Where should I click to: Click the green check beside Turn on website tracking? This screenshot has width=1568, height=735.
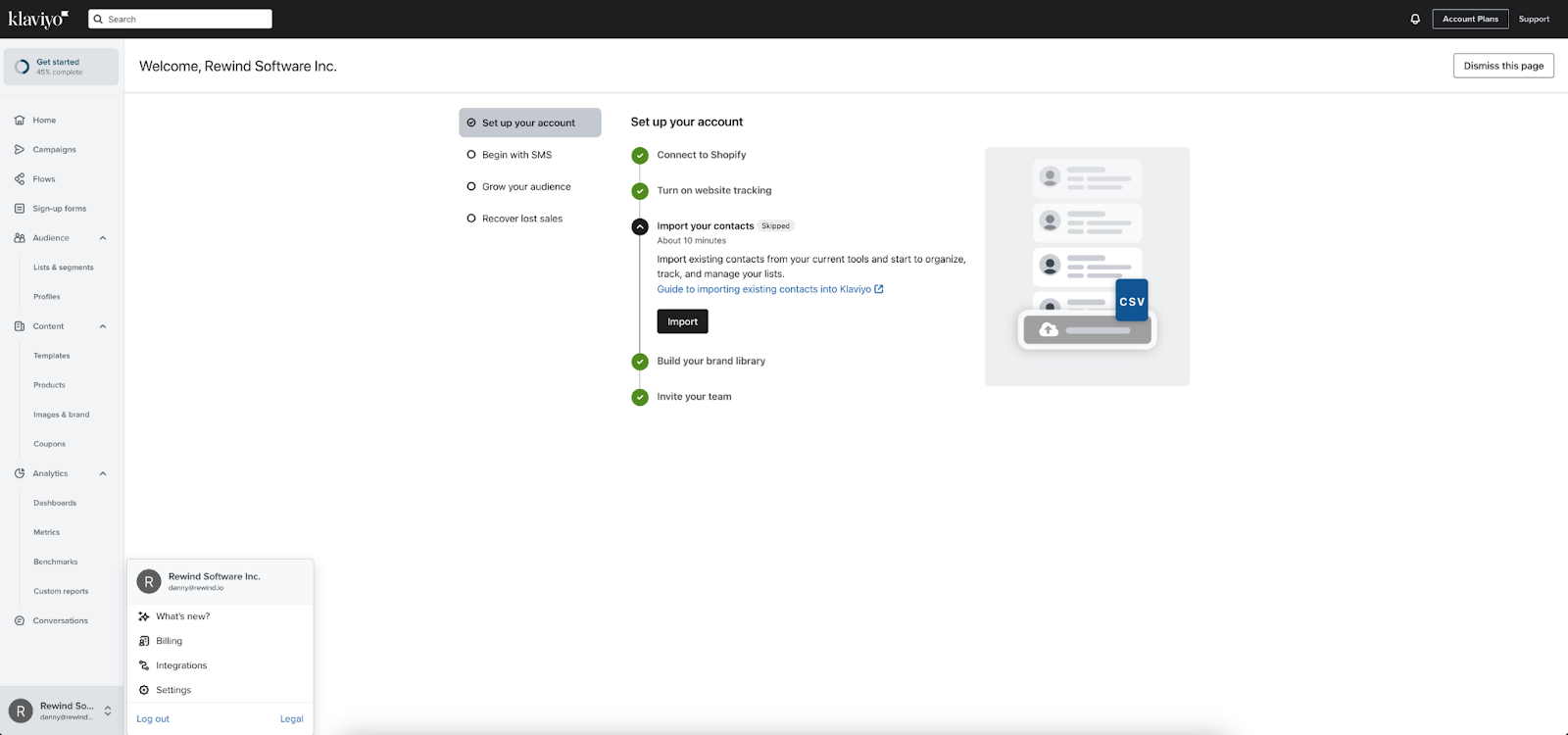640,191
